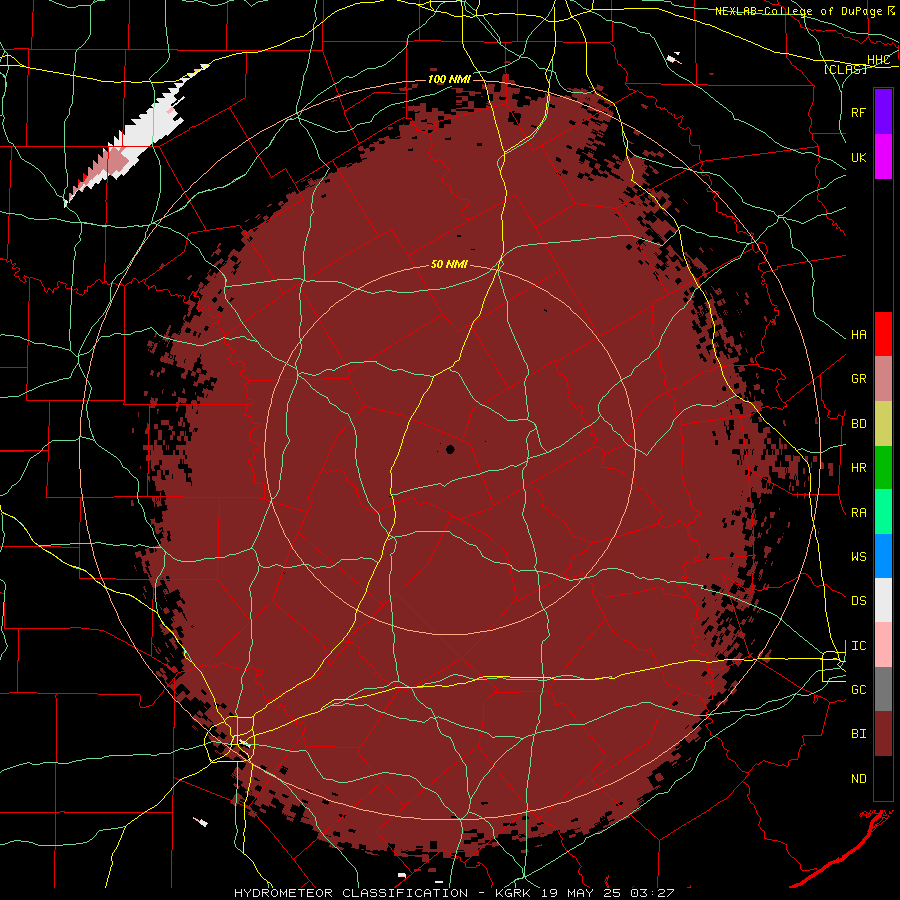900x900 pixels.
Task: Click the GR pink-brown legend swatch
Action: point(883,379)
